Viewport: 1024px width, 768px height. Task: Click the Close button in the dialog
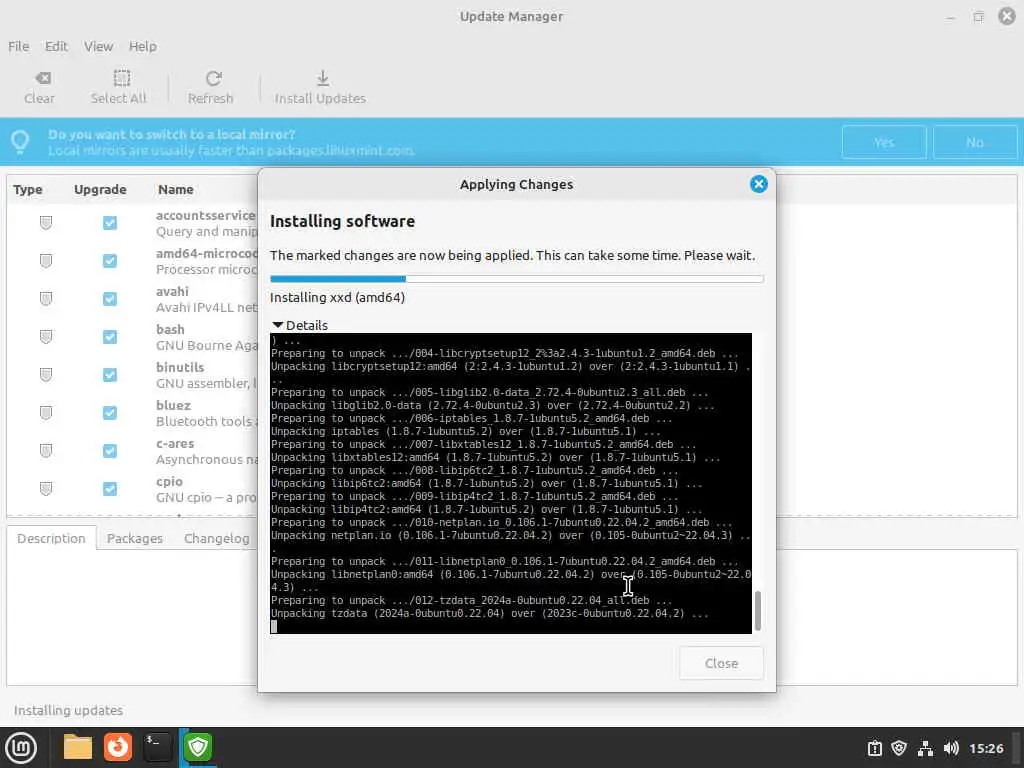click(x=721, y=663)
